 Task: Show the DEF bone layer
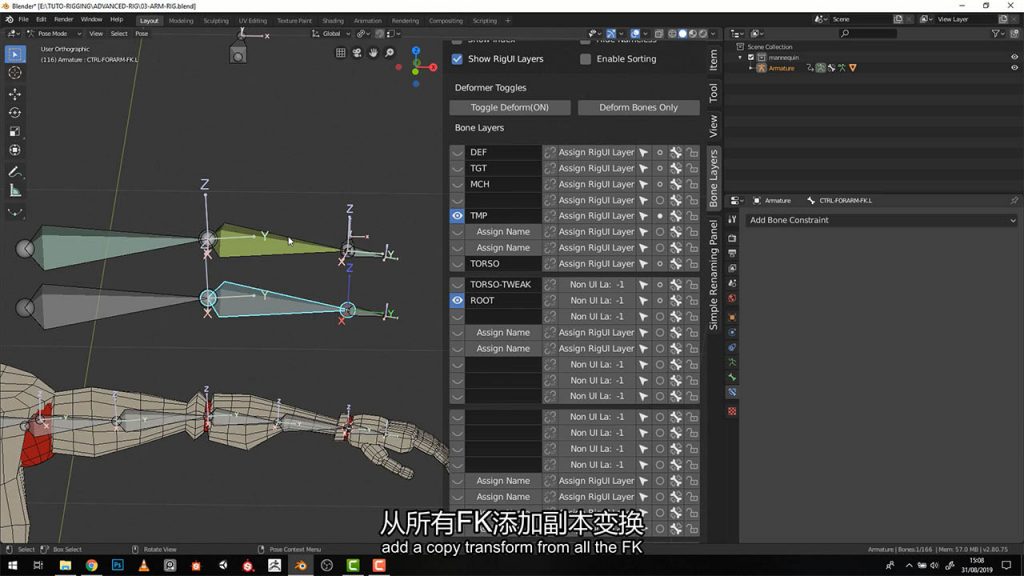[457, 152]
